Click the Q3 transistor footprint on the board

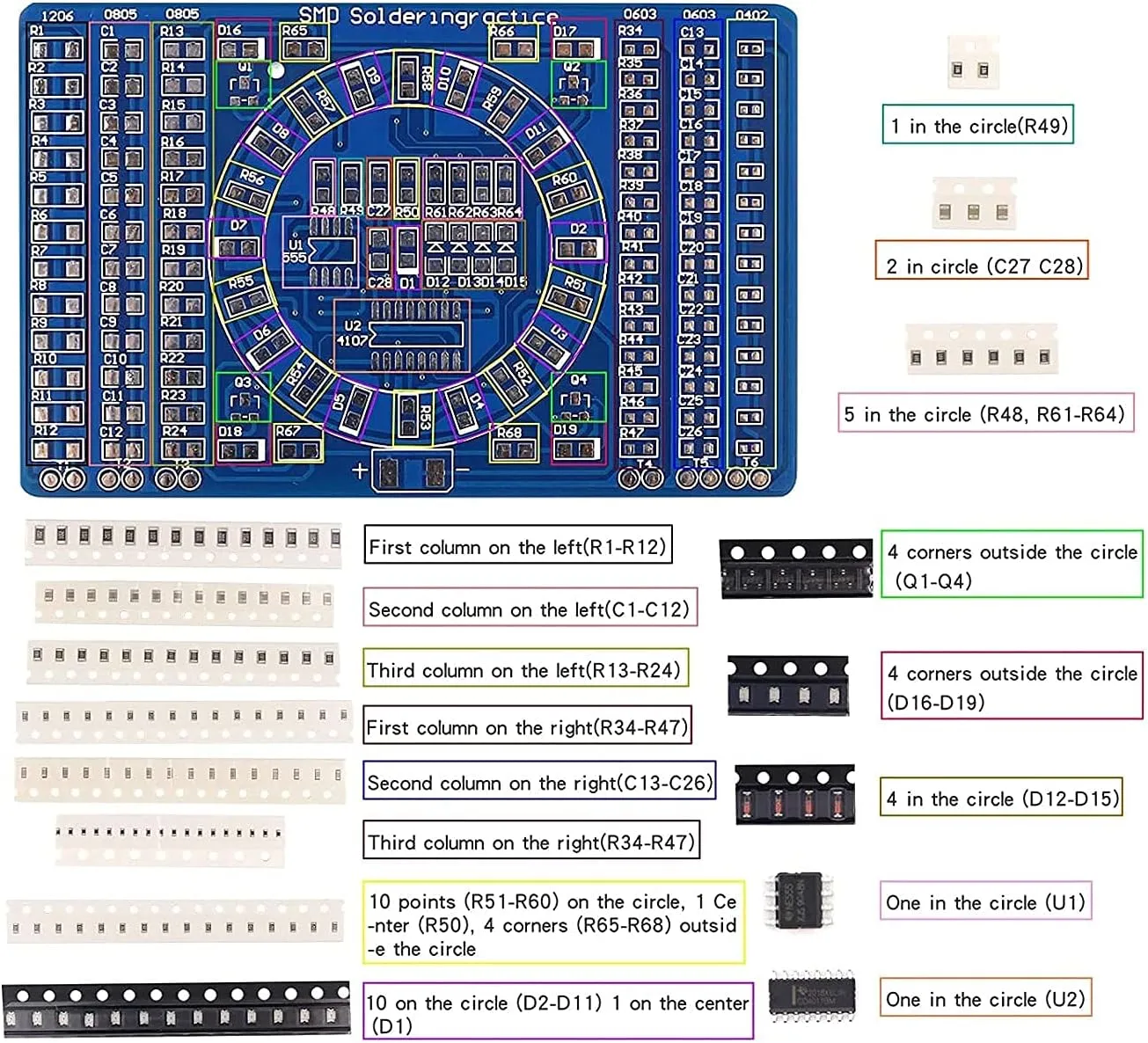click(x=244, y=397)
